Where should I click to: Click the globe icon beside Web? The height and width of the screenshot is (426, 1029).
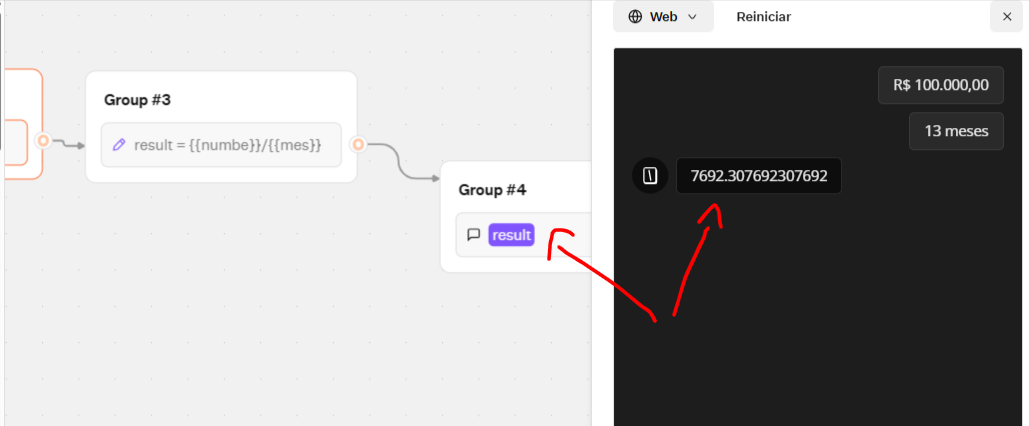[x=635, y=17]
